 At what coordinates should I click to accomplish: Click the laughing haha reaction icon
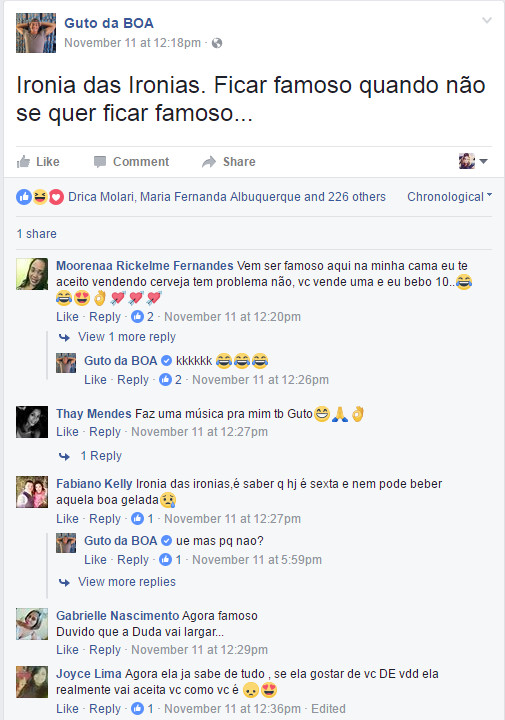pos(40,197)
